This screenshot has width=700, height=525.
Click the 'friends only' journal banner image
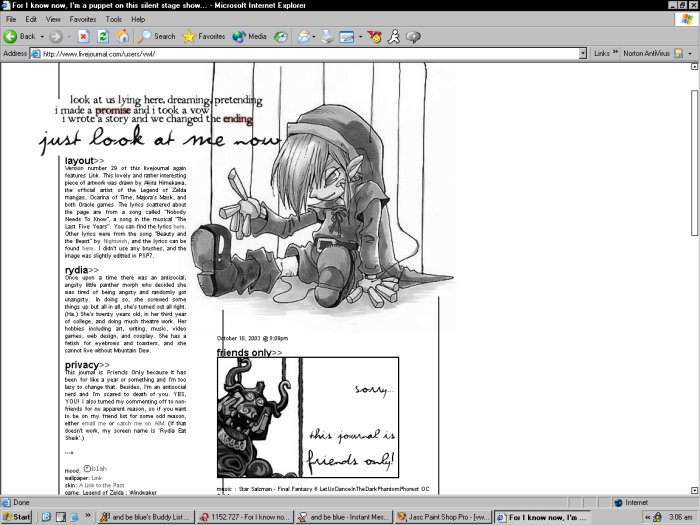(x=308, y=417)
